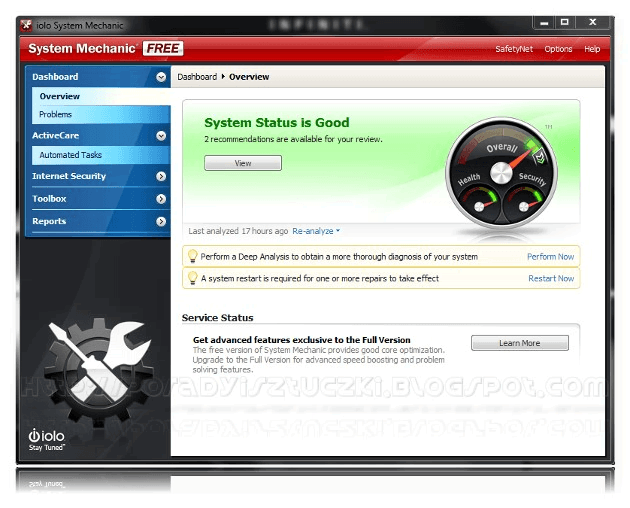Select Overview in the sidebar
This screenshot has height=508, width=630.
pyautogui.click(x=101, y=96)
